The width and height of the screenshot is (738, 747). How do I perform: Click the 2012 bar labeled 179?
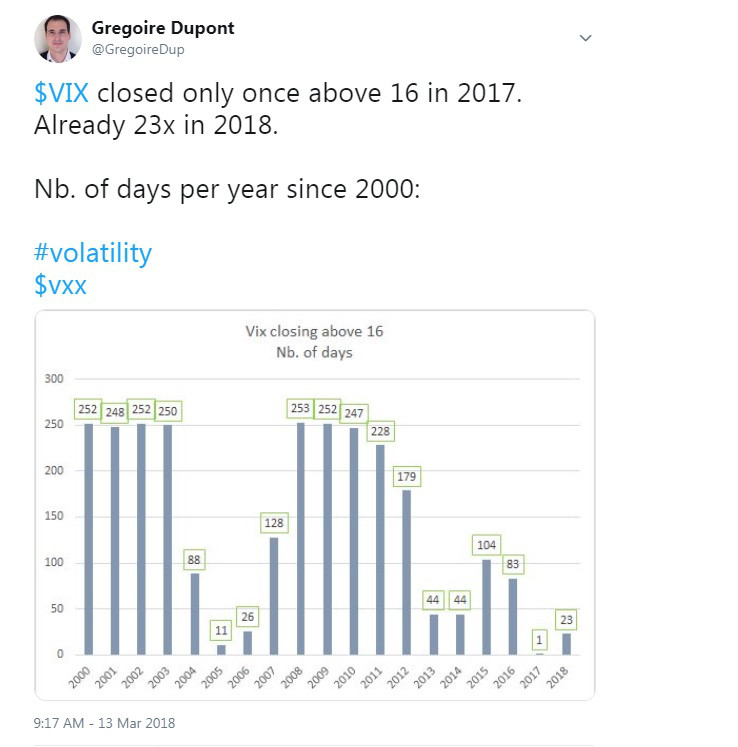click(406, 572)
